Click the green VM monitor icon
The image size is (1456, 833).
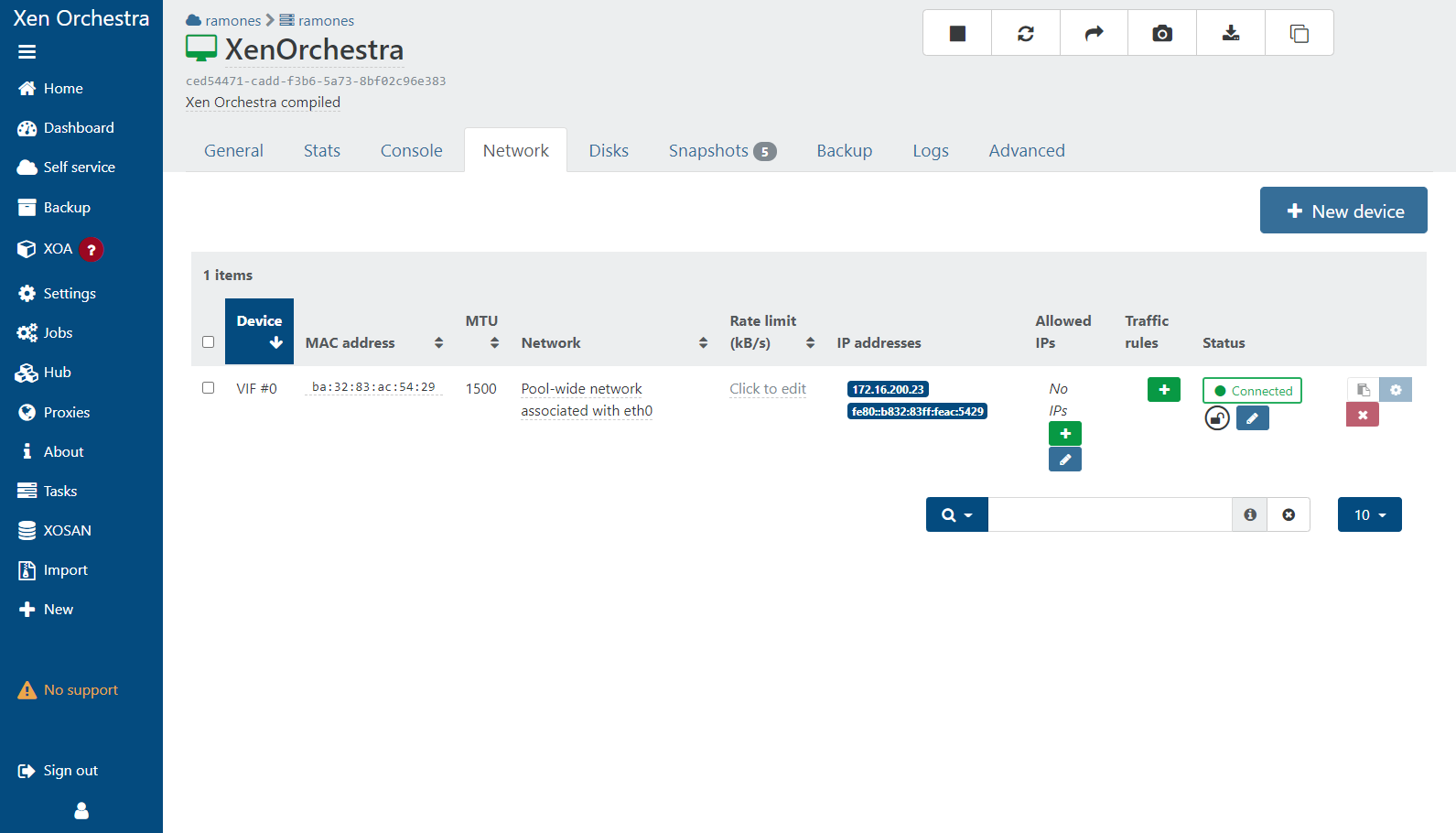[201, 48]
